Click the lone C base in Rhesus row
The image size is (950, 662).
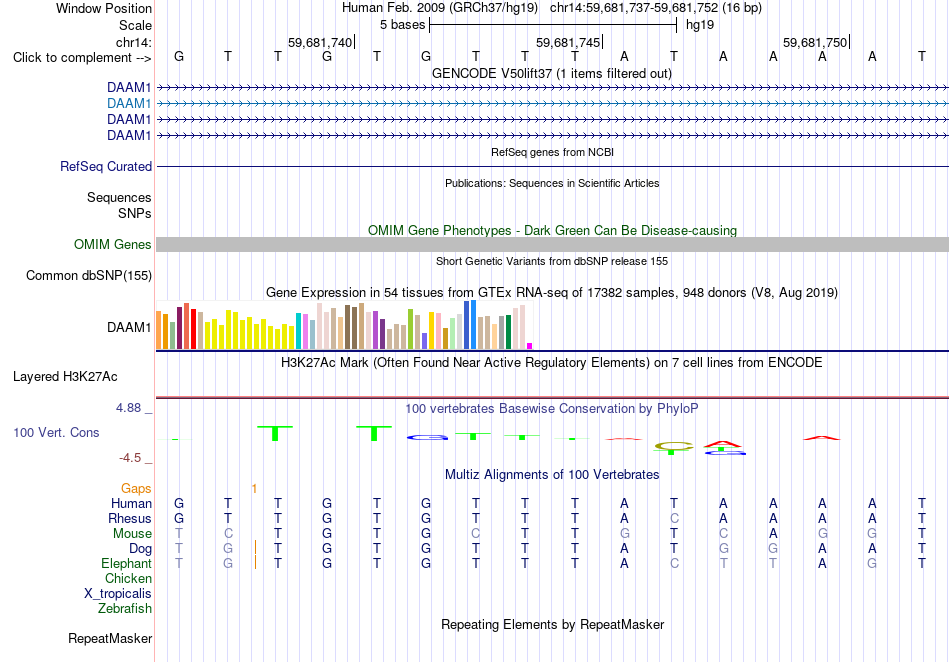click(x=674, y=518)
